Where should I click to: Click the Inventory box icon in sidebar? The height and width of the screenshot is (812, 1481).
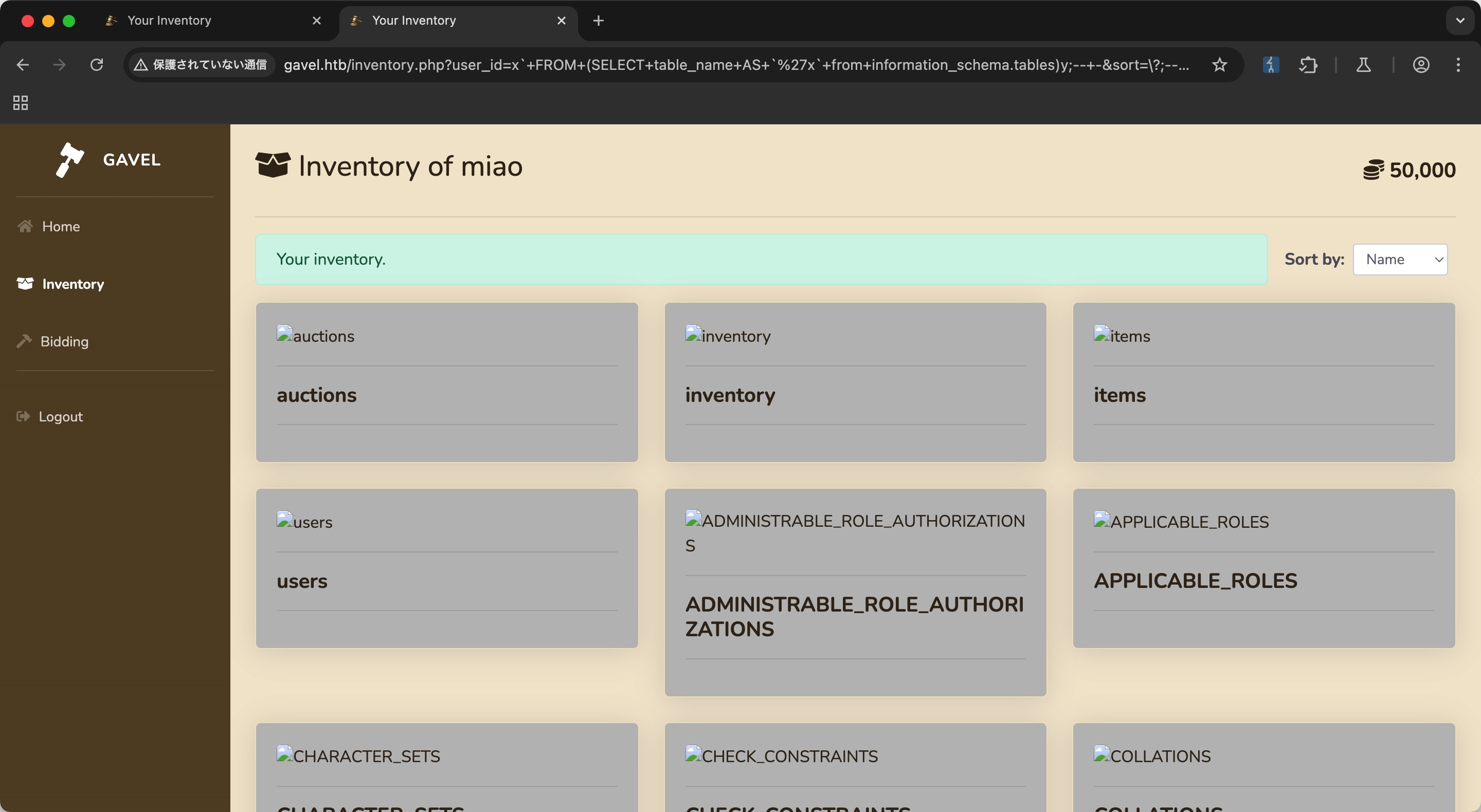[x=25, y=284]
